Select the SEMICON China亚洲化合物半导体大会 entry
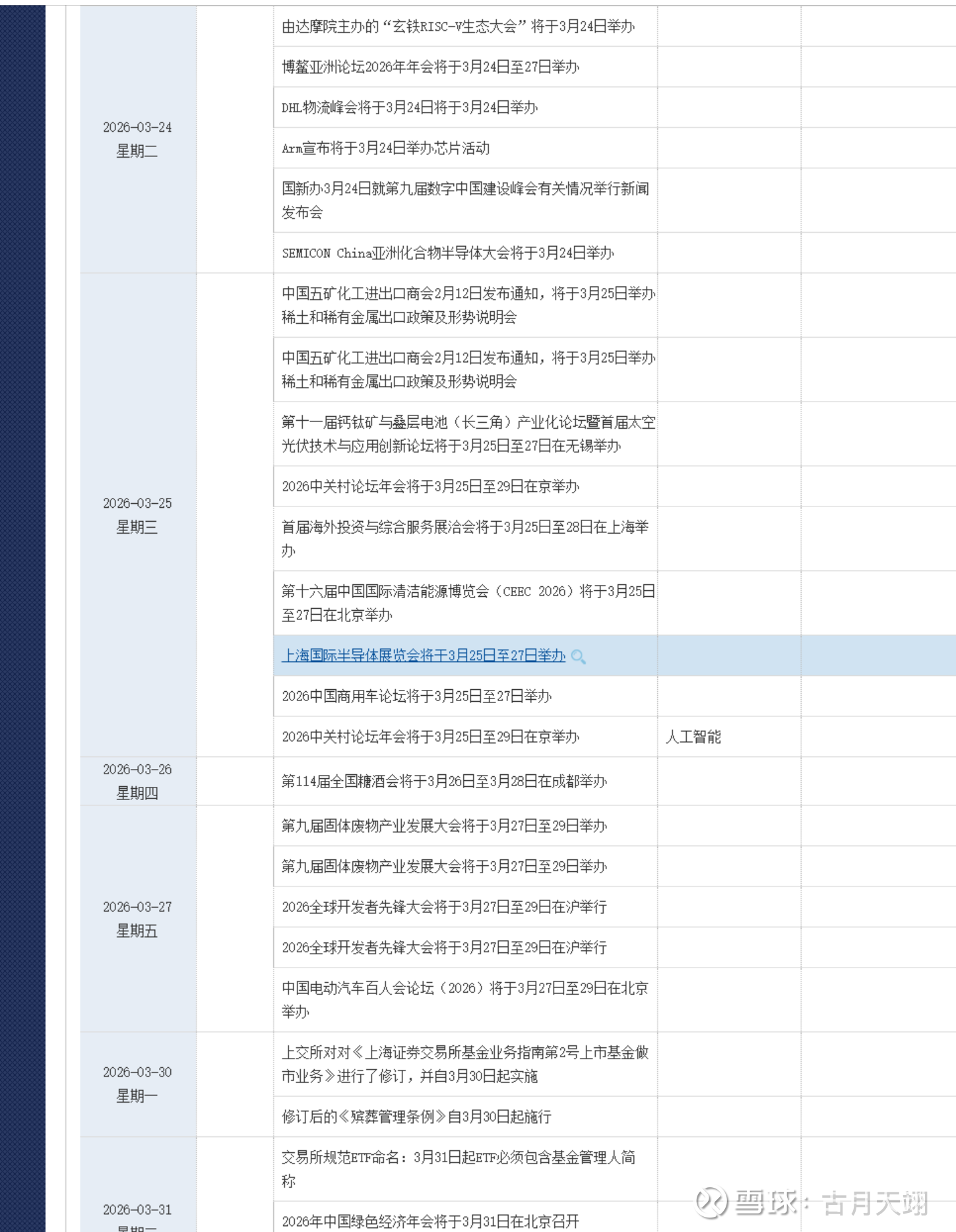956x1232 pixels. [447, 253]
